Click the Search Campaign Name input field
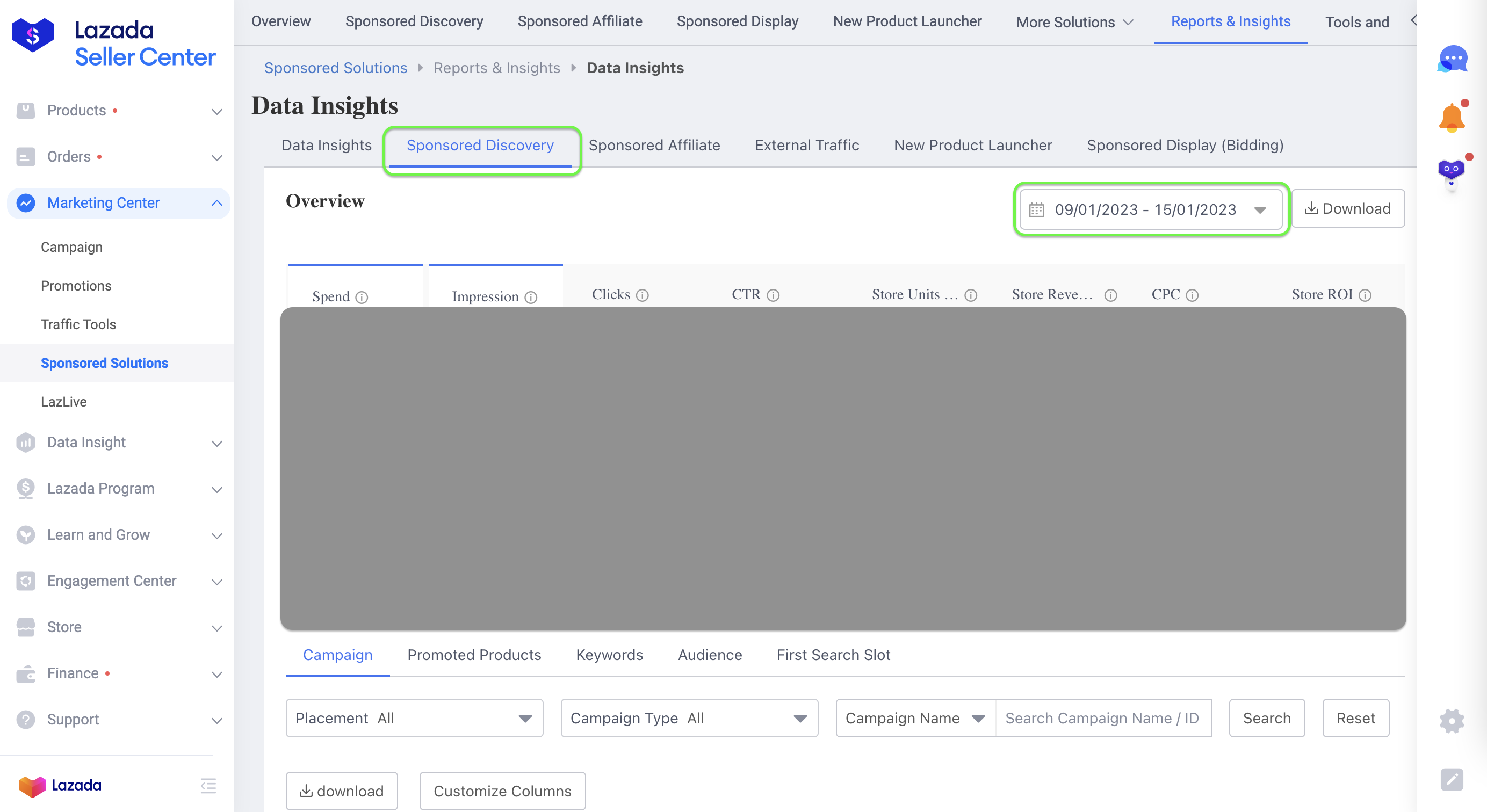 pyautogui.click(x=1102, y=718)
